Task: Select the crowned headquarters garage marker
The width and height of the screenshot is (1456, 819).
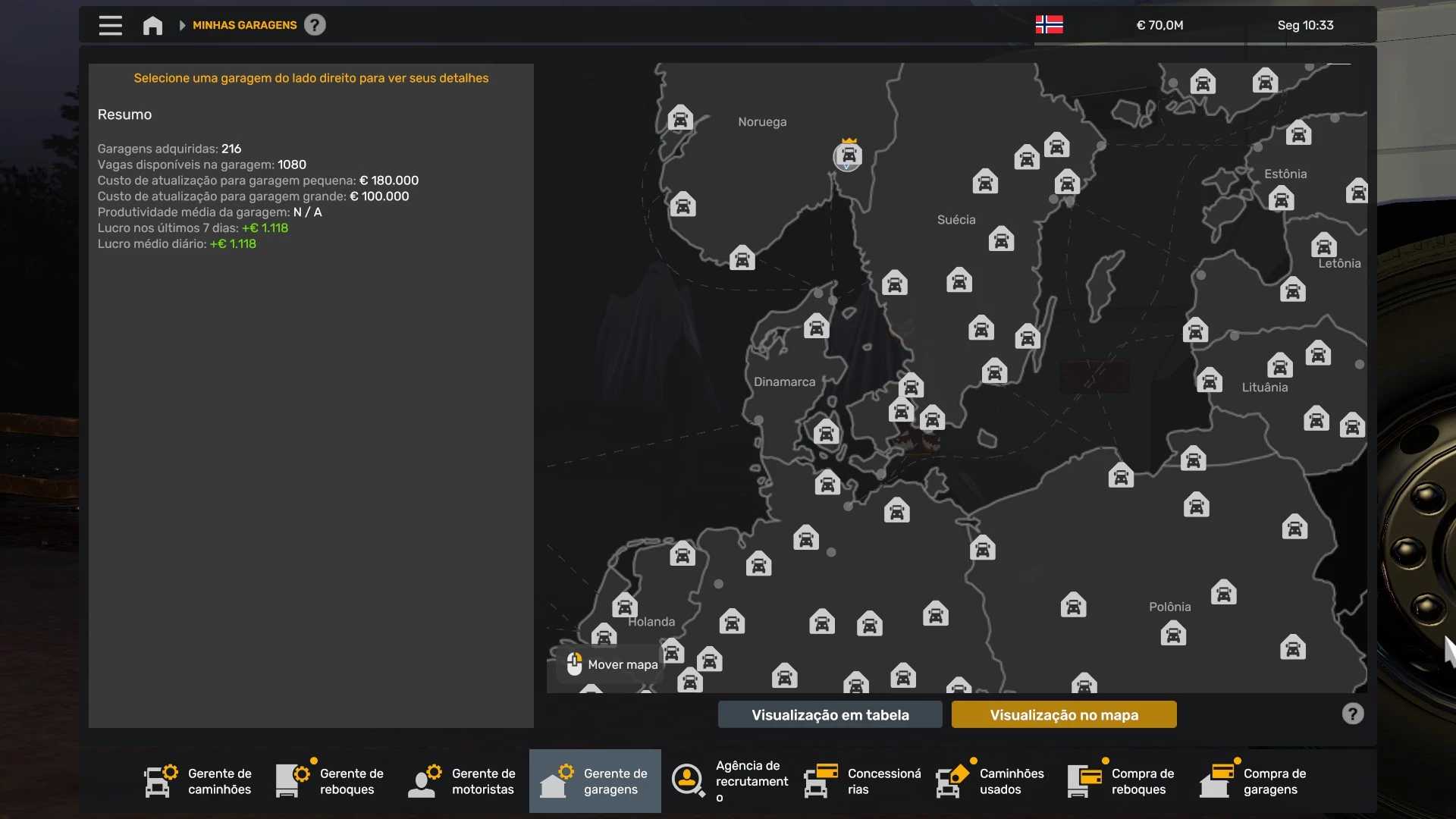Action: (848, 155)
